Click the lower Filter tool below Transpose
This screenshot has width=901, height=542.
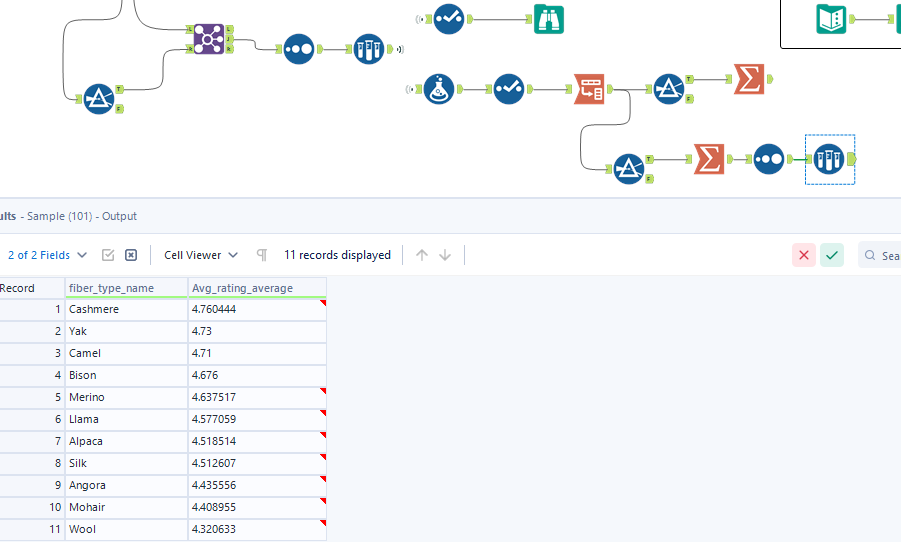[x=629, y=169]
